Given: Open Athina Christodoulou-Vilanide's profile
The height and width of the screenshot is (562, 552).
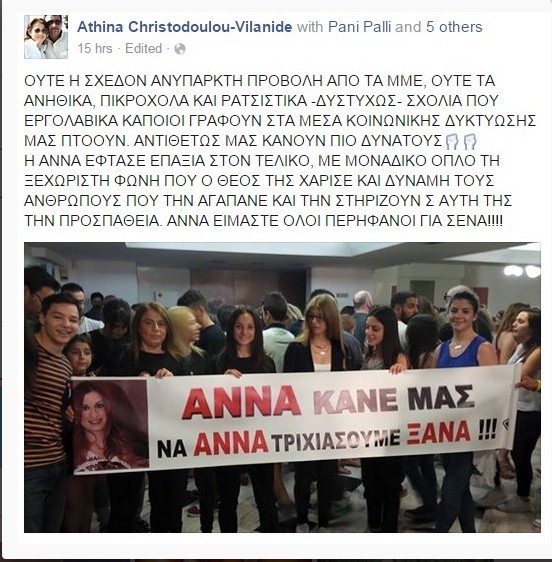Looking at the screenshot, I should [185, 27].
